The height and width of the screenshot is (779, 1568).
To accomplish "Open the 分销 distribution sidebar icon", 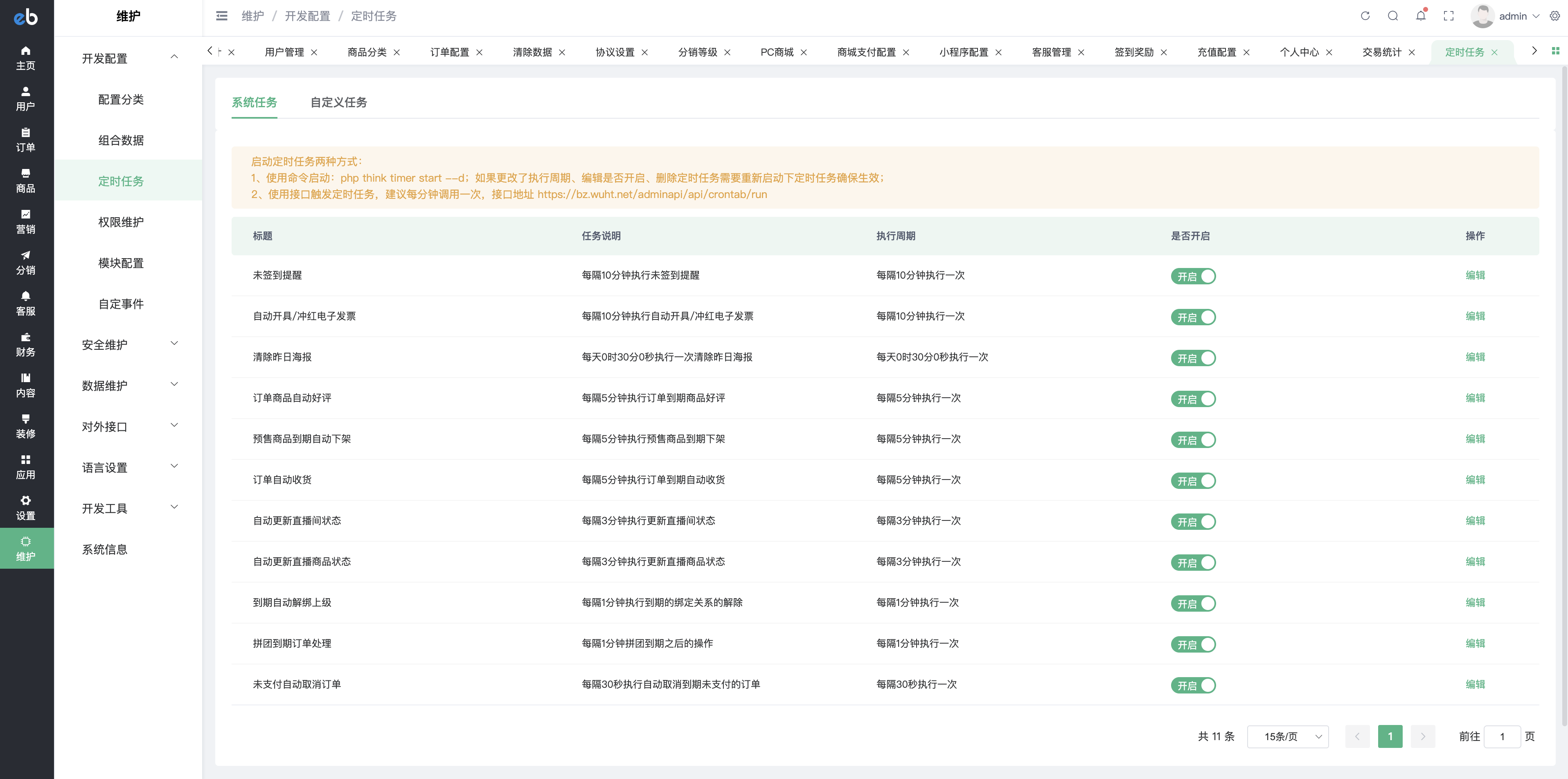I will tap(25, 262).
